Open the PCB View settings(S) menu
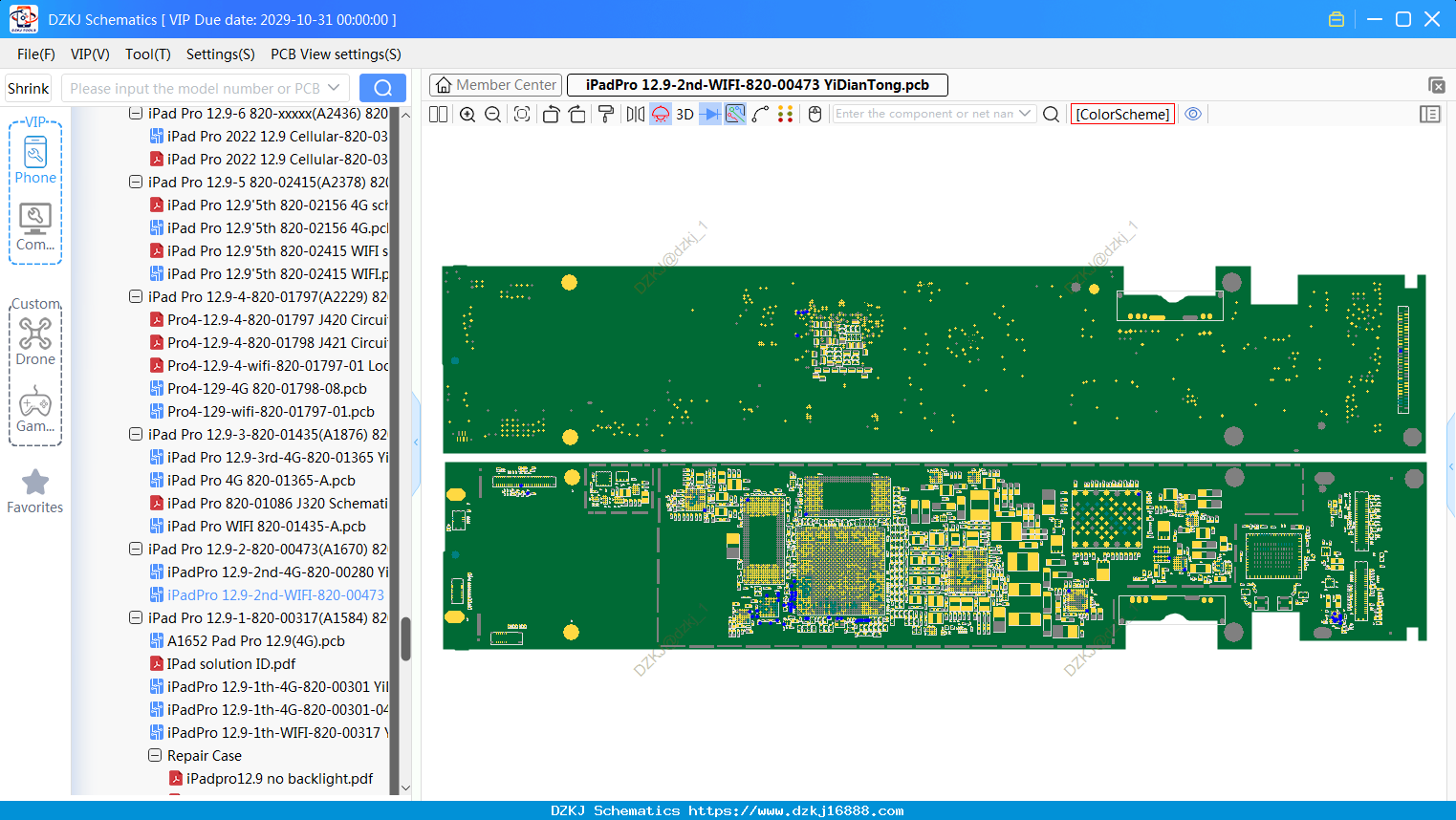 point(336,54)
